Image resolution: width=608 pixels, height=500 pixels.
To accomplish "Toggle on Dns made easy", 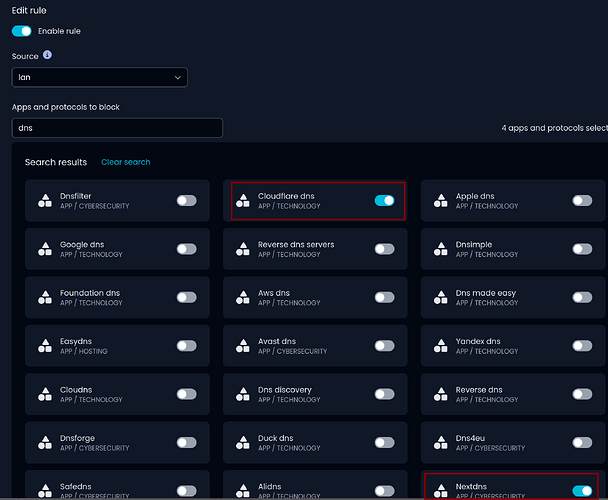I will pos(582,297).
